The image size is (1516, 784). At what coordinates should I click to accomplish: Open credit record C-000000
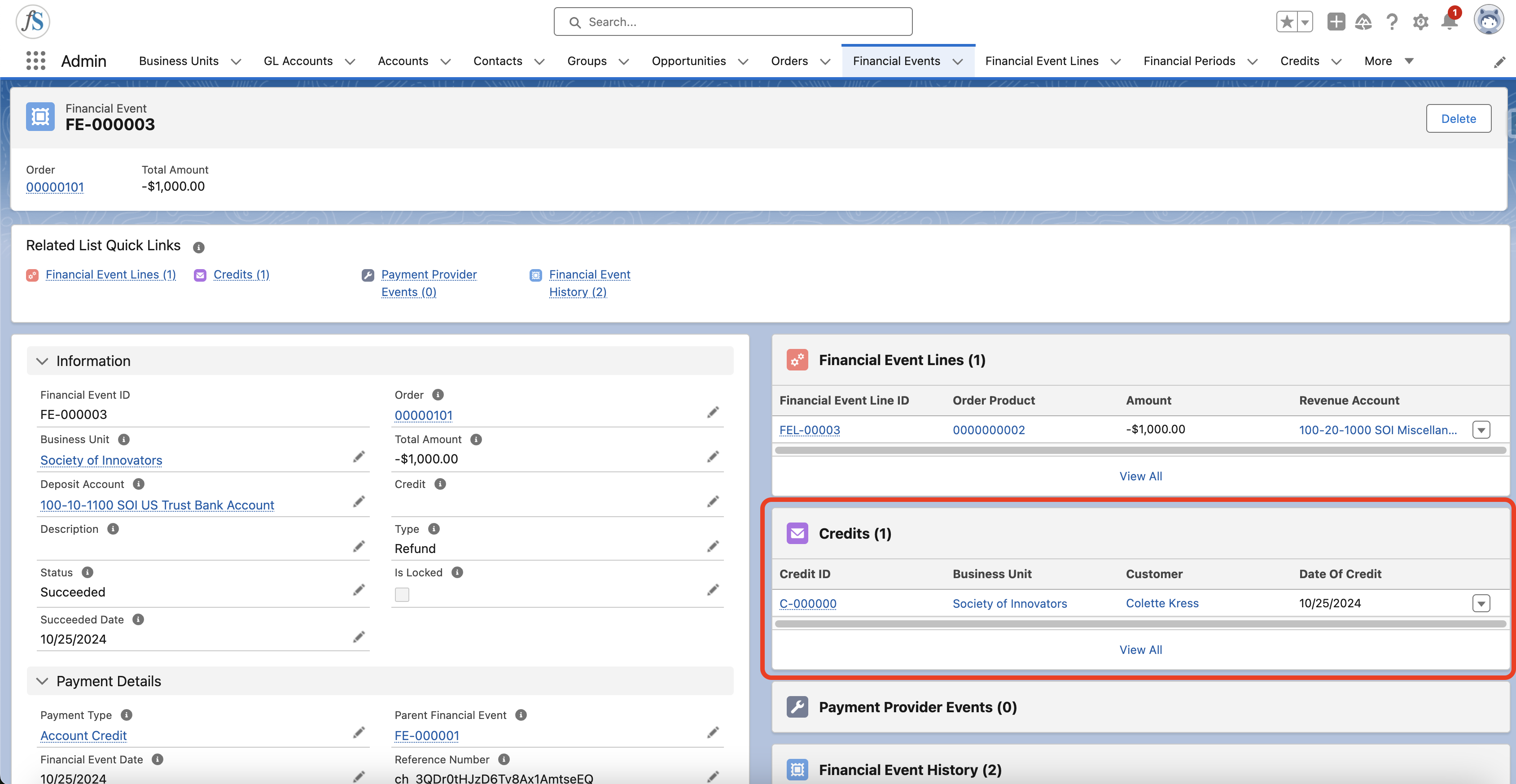(x=808, y=603)
